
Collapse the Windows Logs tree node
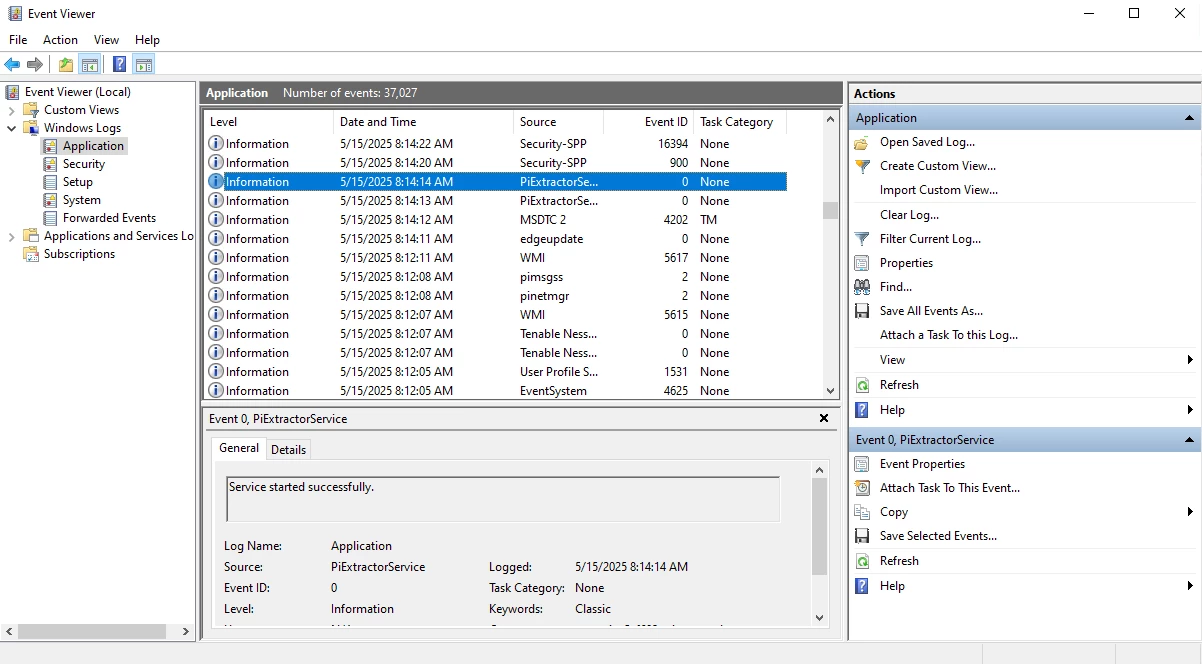(12, 128)
